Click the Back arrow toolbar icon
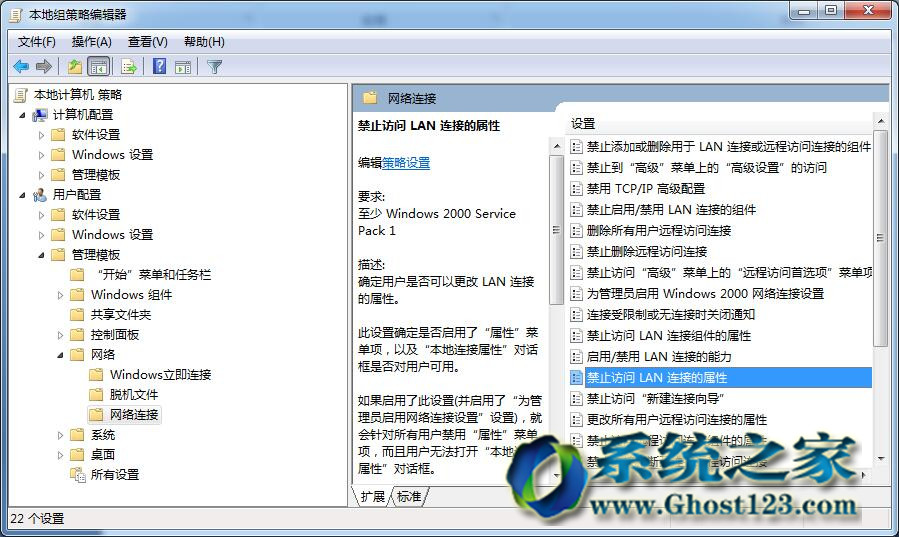This screenshot has height=537, width=899. pos(21,67)
